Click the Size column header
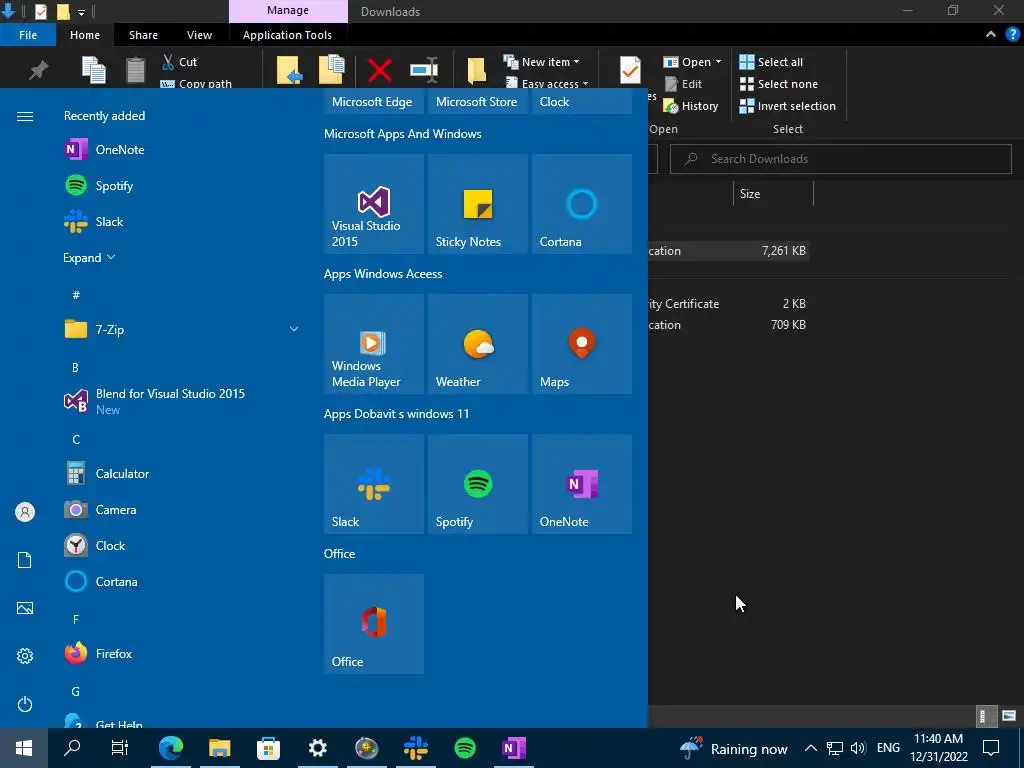 click(x=773, y=193)
